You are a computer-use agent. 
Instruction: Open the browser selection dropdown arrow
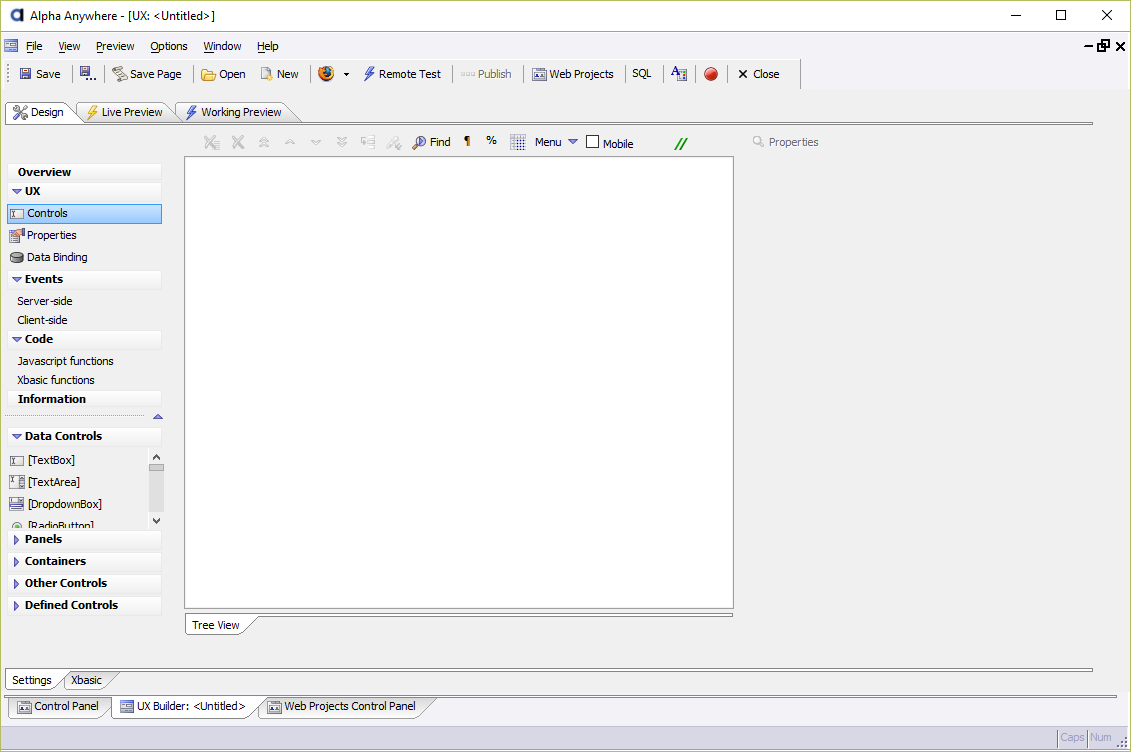346,74
